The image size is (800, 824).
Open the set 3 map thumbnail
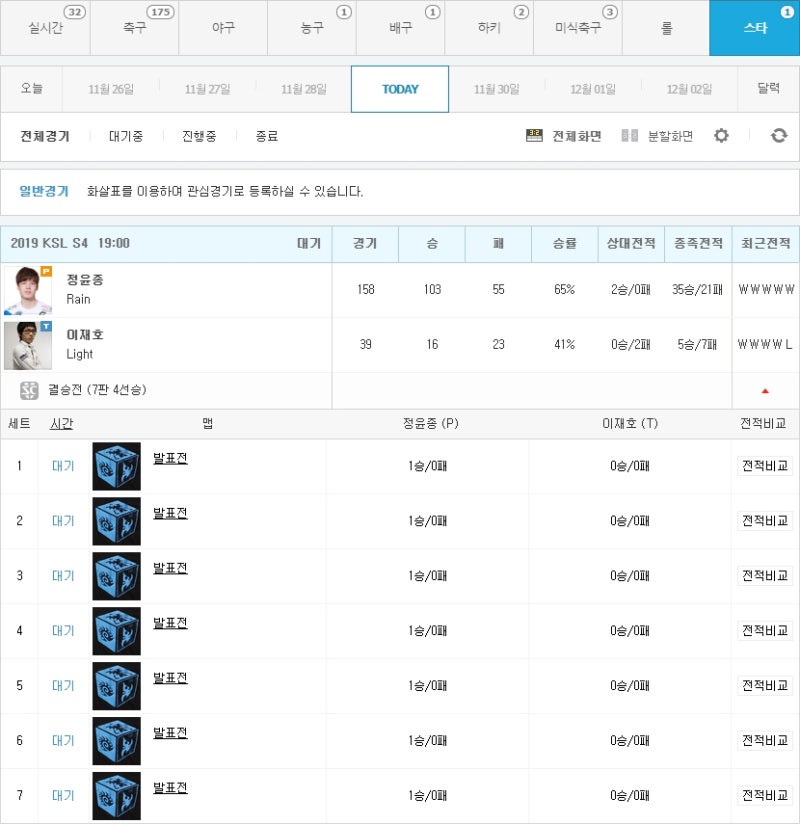point(117,576)
